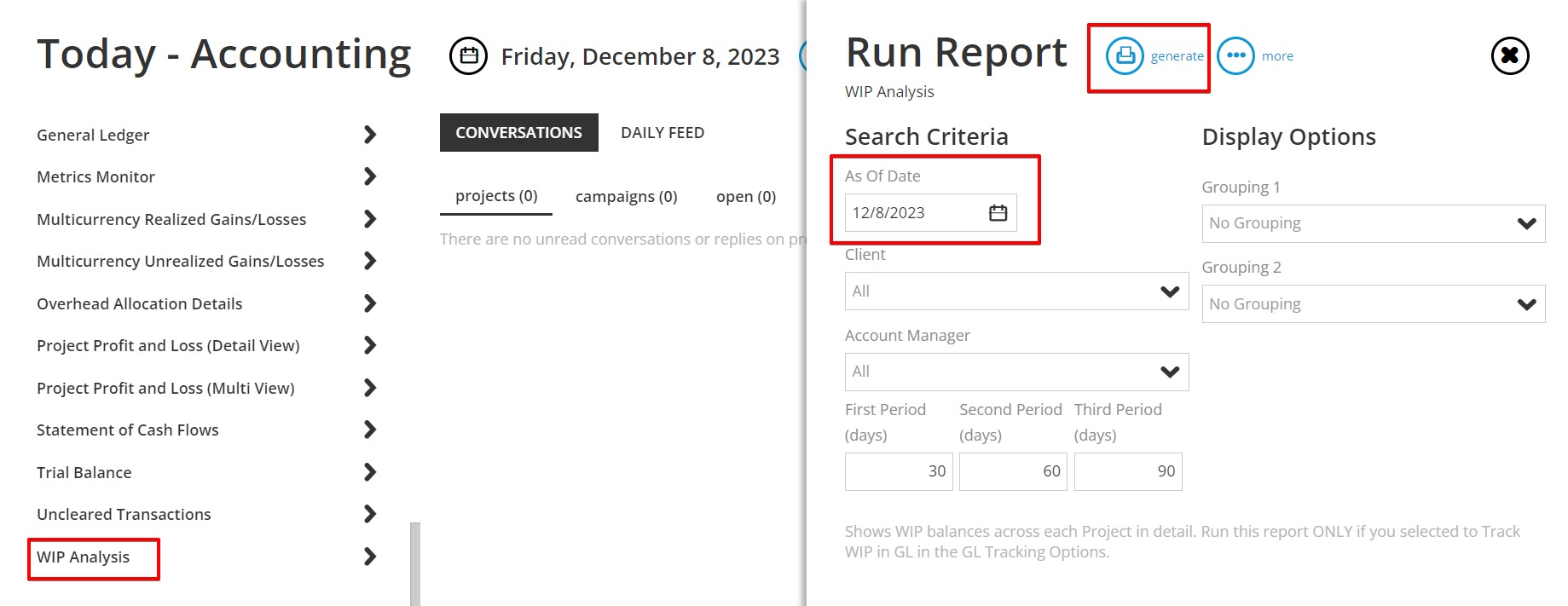This screenshot has width=1568, height=606.
Task: Expand the Account Manager dropdown
Action: tap(1016, 372)
